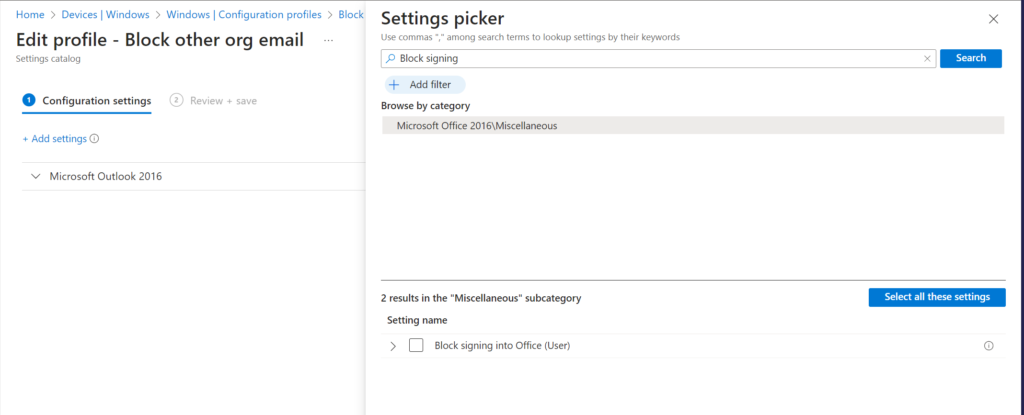Click Select all these settings button
Screen dimensions: 1024x415
coord(936,297)
